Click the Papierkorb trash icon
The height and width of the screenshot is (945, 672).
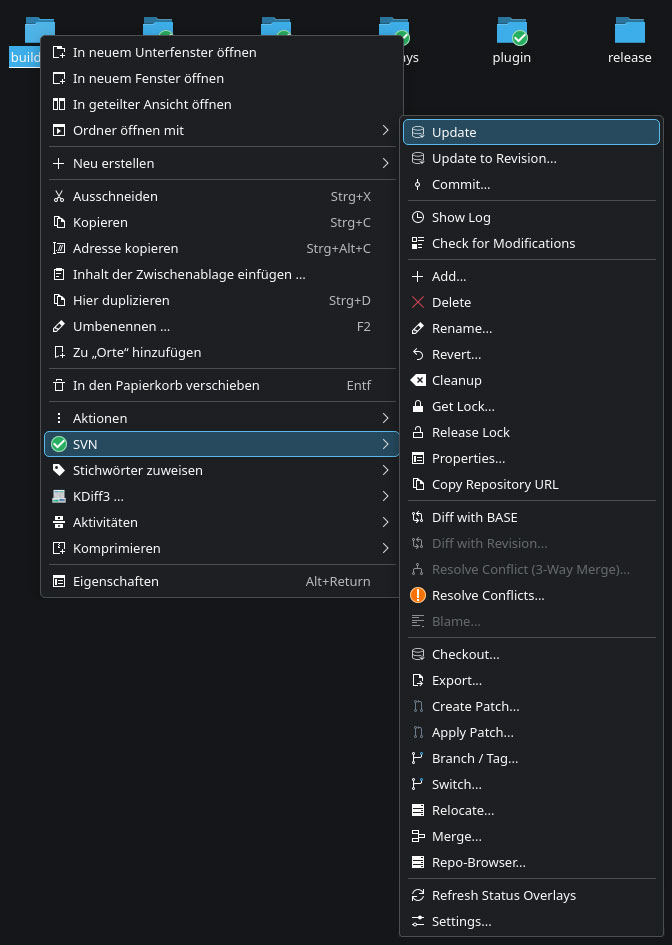(58, 385)
